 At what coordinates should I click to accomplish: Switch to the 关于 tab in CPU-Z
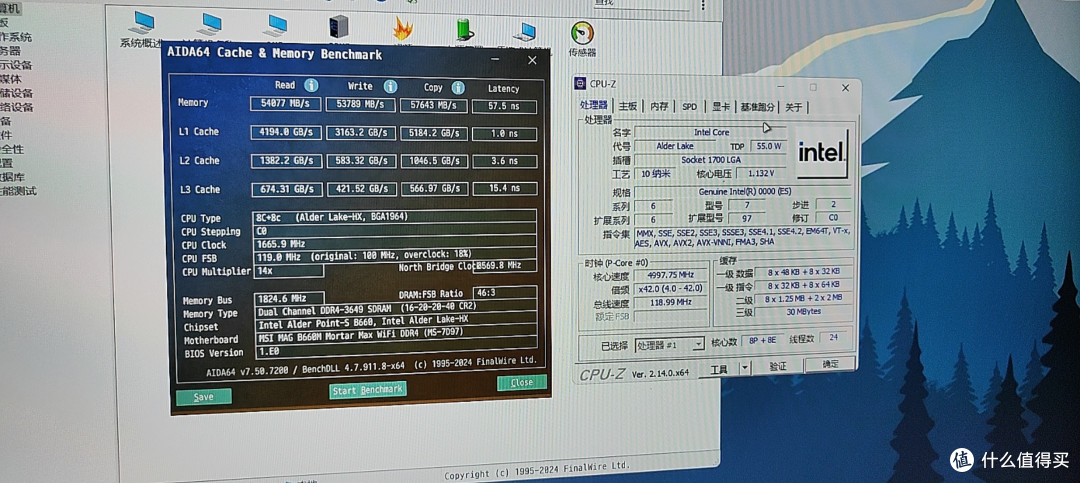(793, 107)
